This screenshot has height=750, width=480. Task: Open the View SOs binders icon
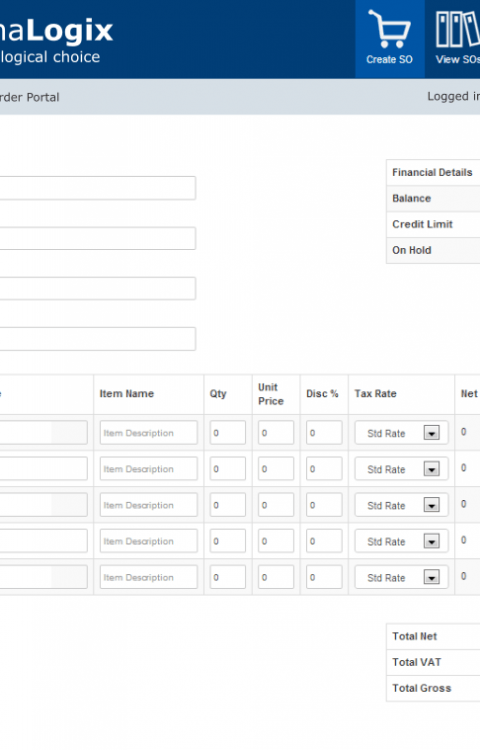coord(458,29)
